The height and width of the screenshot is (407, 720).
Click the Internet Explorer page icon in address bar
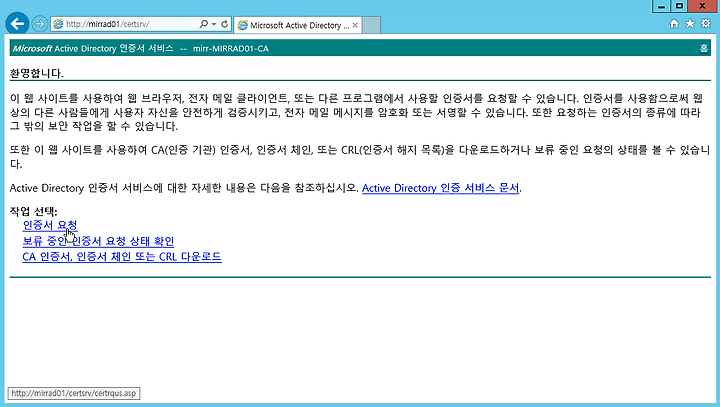click(x=58, y=24)
